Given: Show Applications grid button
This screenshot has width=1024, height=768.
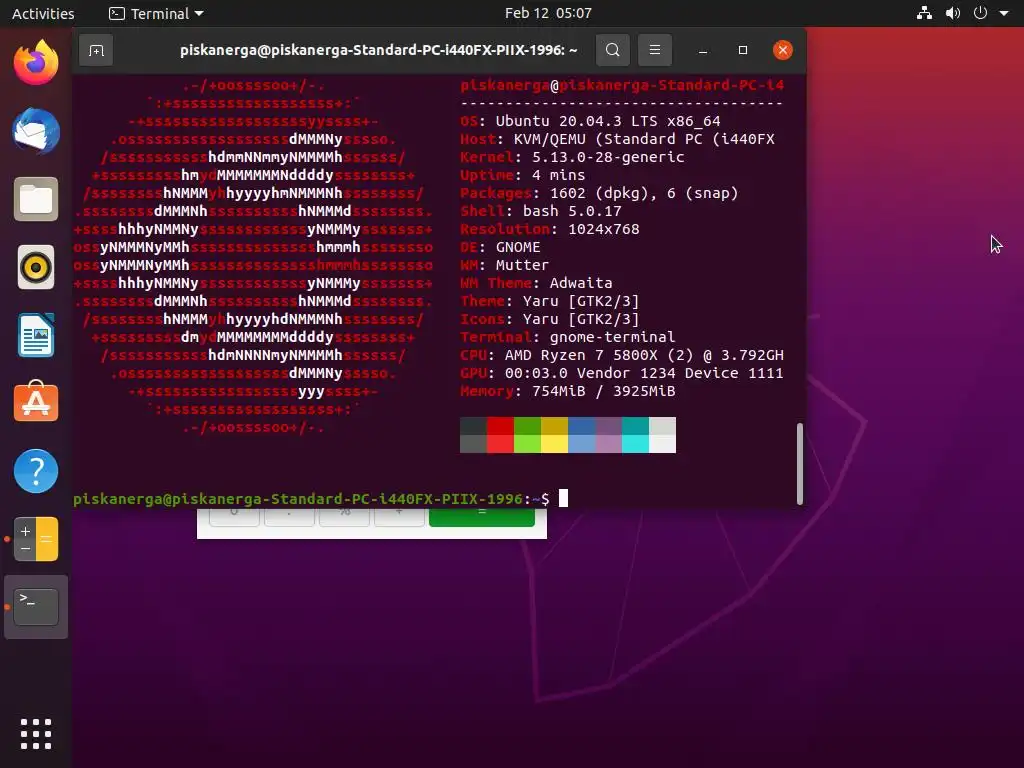Looking at the screenshot, I should coord(36,734).
